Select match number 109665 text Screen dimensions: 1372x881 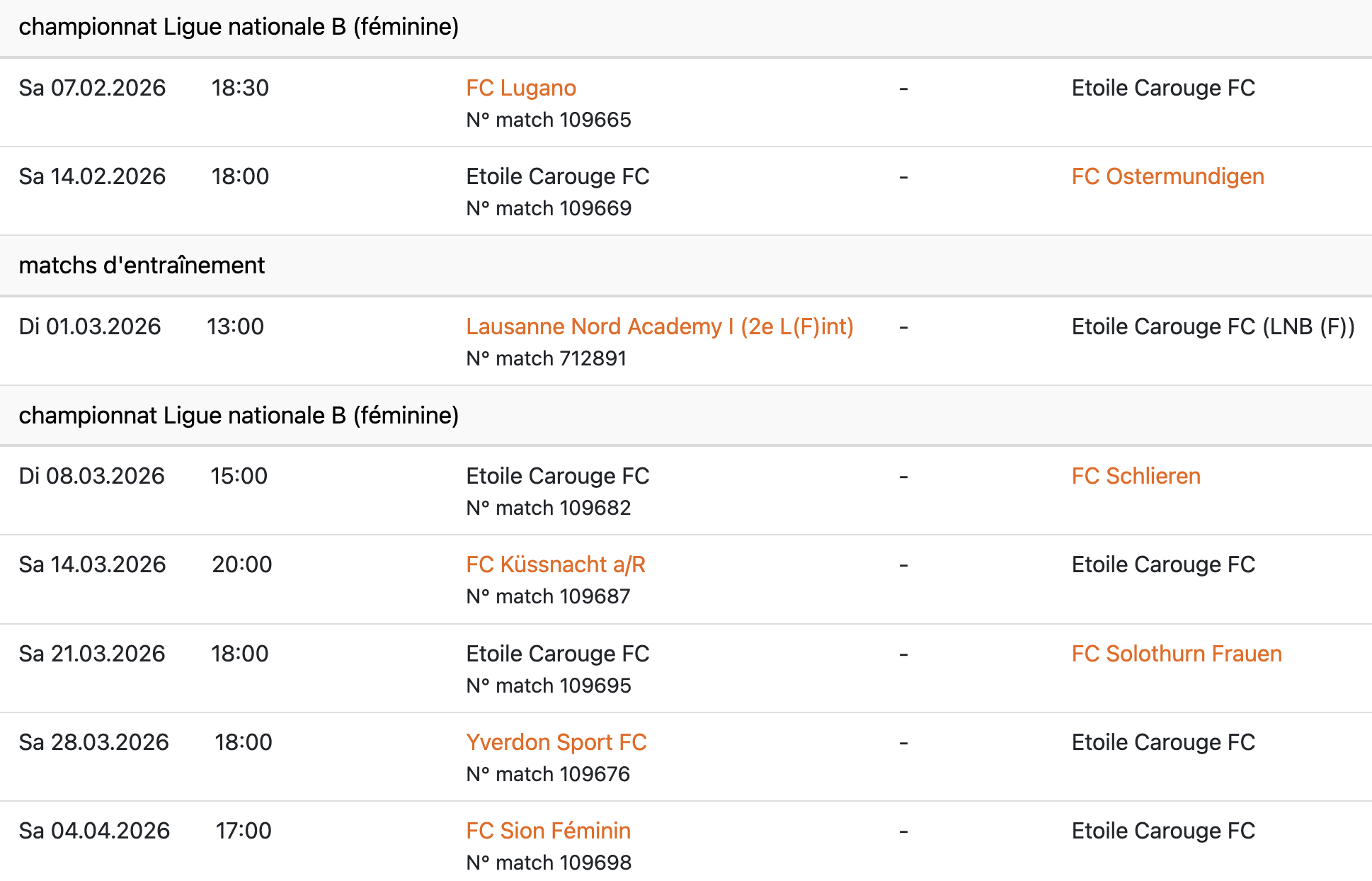[548, 120]
